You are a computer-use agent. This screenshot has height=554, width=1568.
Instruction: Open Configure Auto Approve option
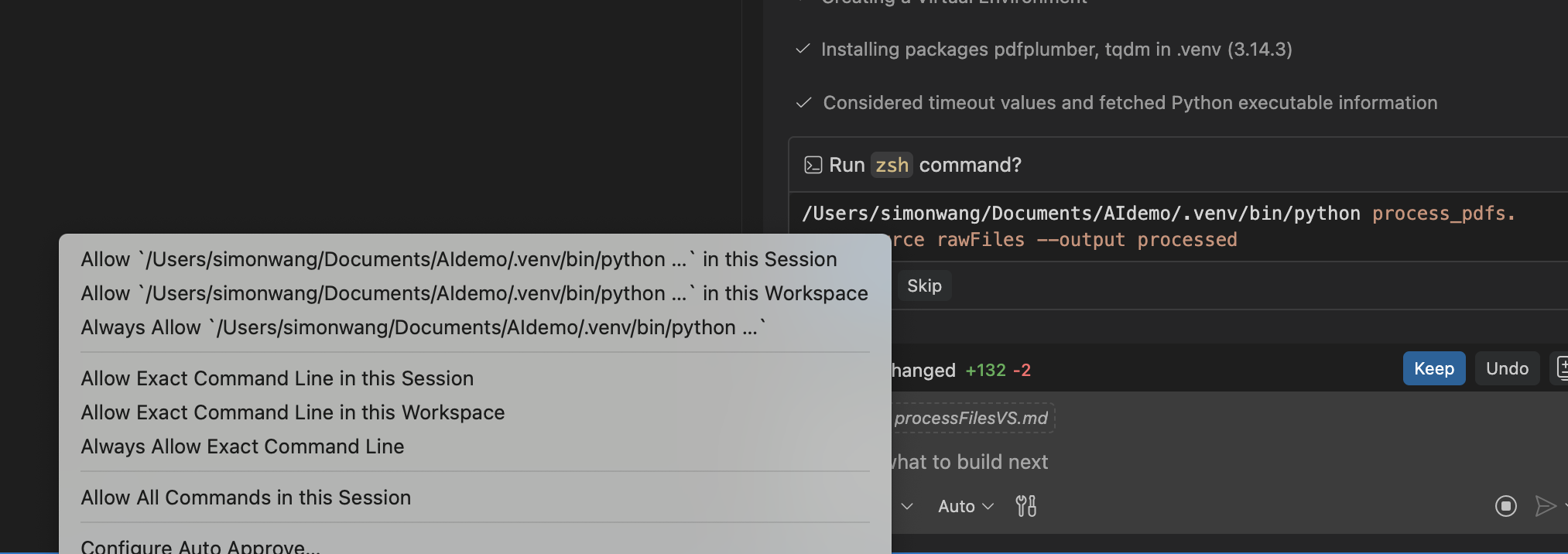click(x=200, y=545)
